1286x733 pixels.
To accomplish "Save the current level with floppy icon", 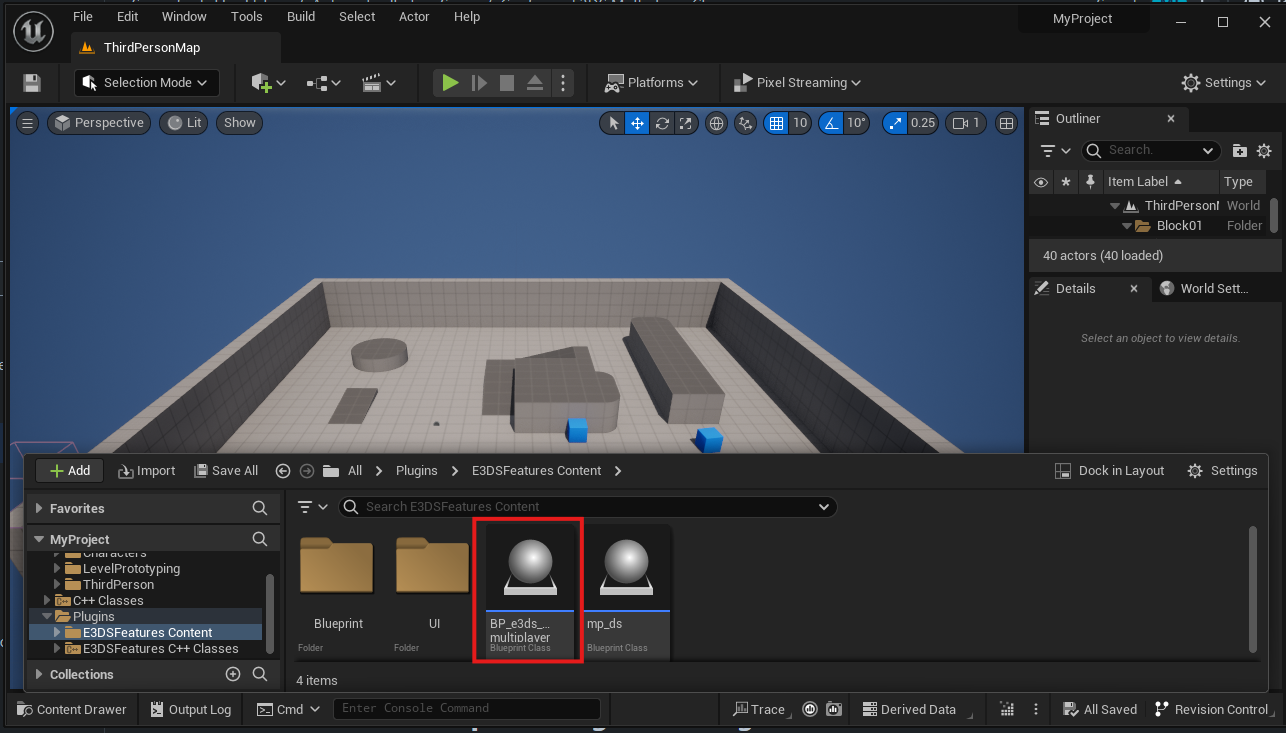I will [32, 83].
